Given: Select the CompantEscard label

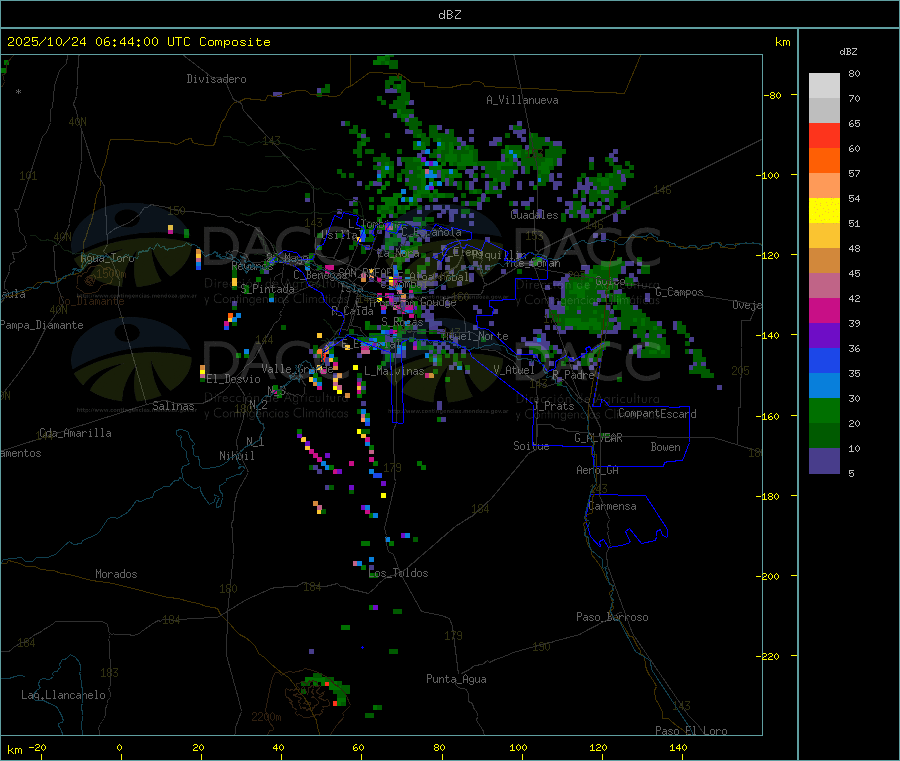Looking at the screenshot, I should 657,414.
